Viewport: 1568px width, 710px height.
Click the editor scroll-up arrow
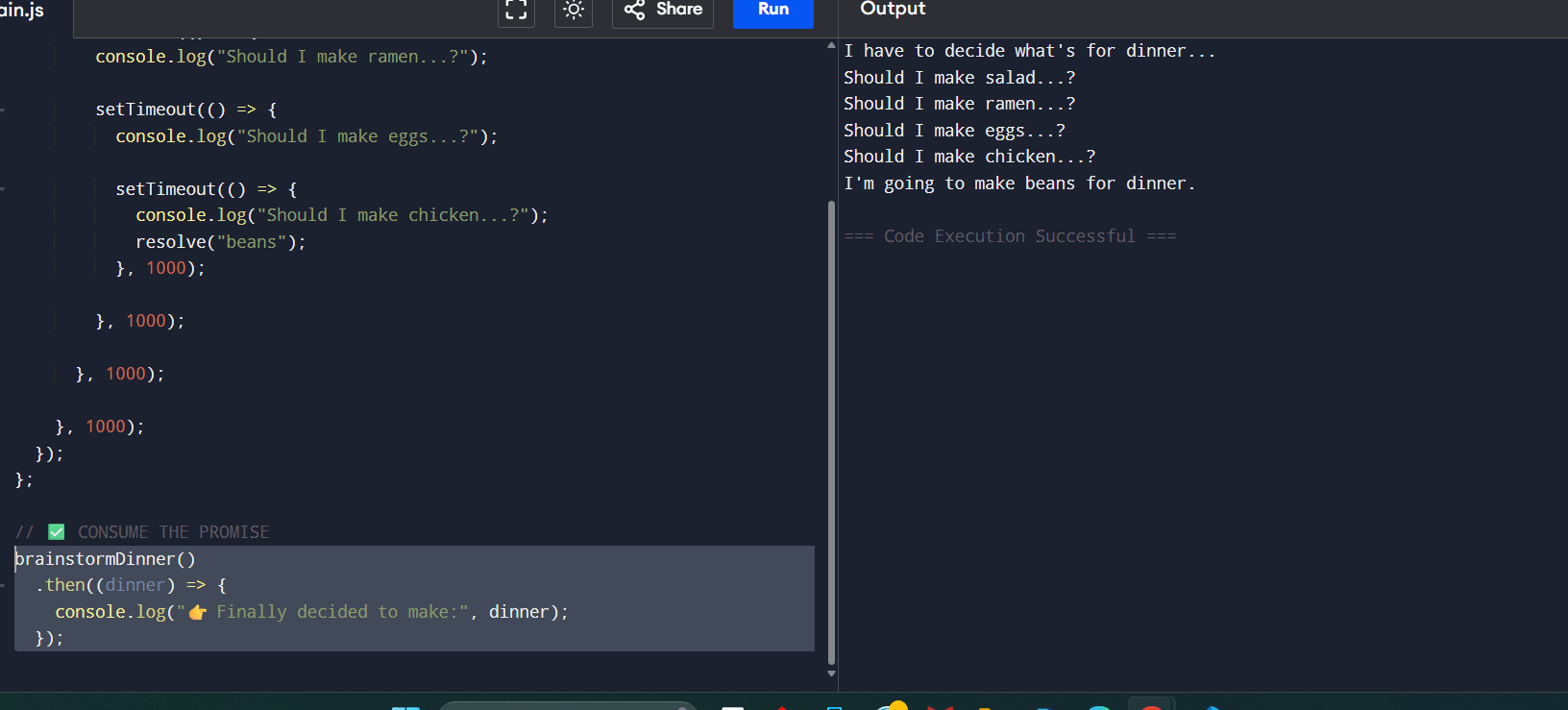(831, 46)
